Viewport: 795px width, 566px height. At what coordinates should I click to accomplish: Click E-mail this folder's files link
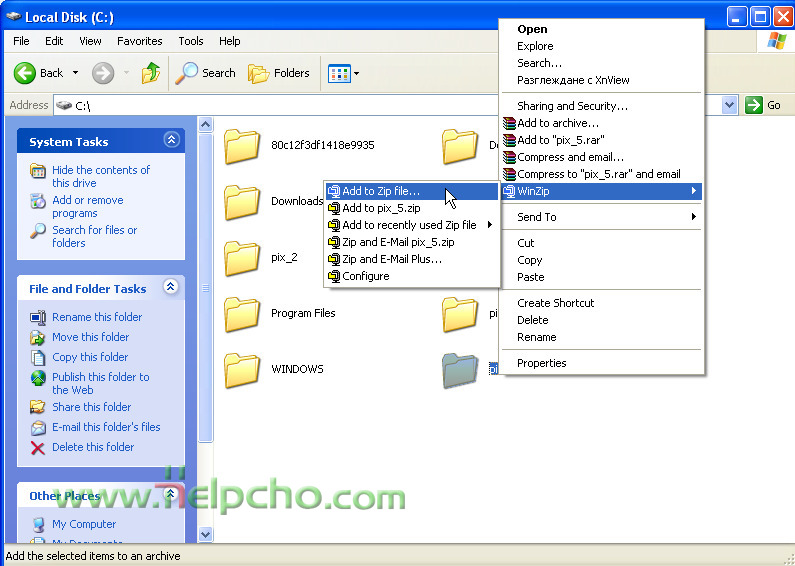106,427
